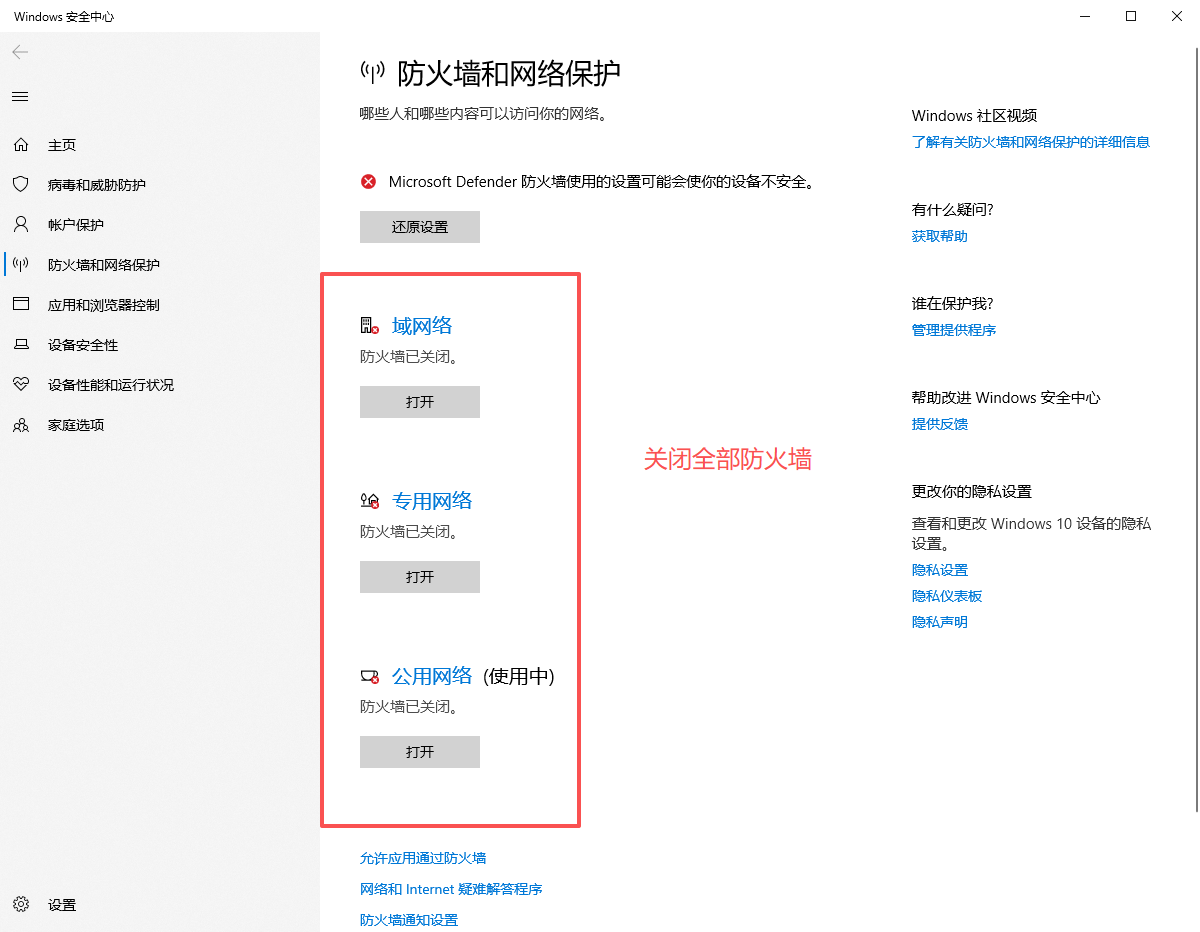Open 设备安全性 section
The height and width of the screenshot is (932, 1200).
[x=83, y=345]
